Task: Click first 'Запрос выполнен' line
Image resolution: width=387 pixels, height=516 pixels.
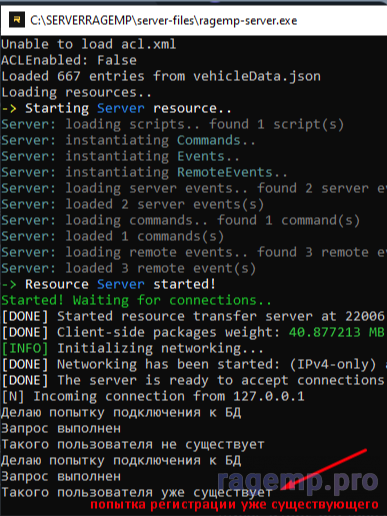Action: (61, 428)
